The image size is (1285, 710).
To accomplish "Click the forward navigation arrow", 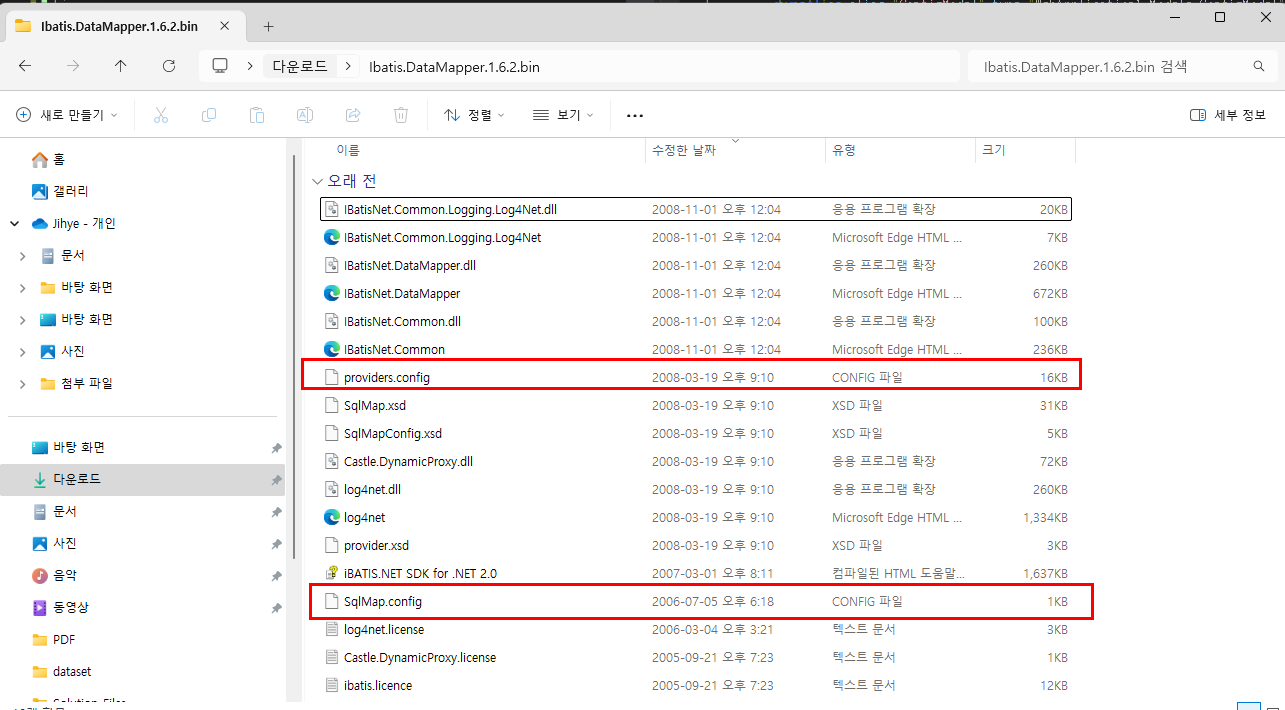I will [x=73, y=66].
